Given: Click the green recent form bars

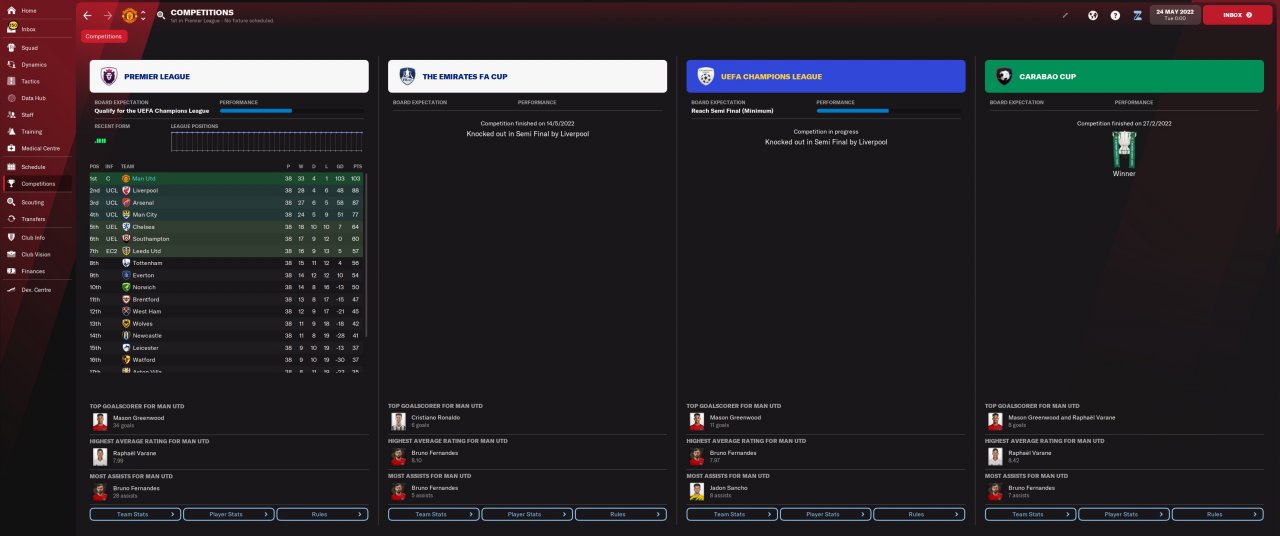Looking at the screenshot, I should pyautogui.click(x=100, y=141).
